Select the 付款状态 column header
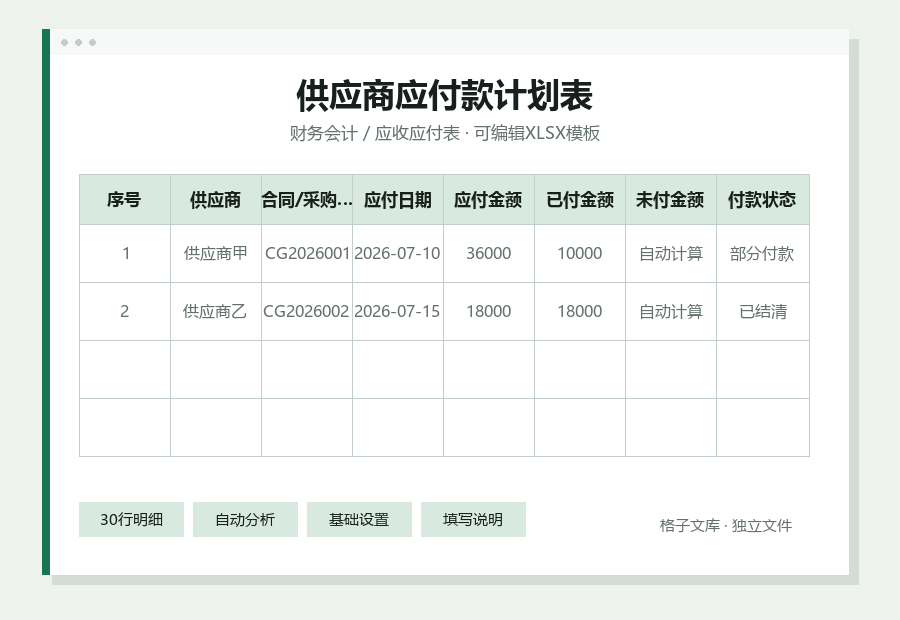This screenshot has height=620, width=900. pyautogui.click(x=763, y=200)
